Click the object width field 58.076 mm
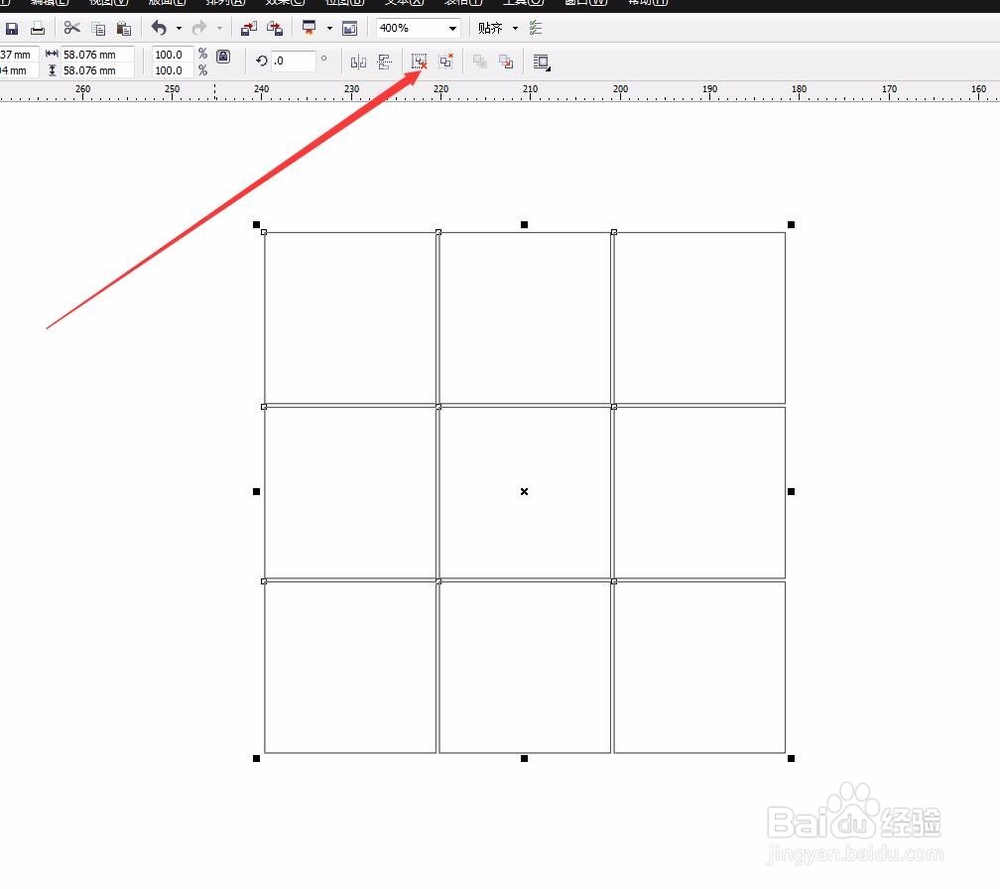 click(98, 55)
